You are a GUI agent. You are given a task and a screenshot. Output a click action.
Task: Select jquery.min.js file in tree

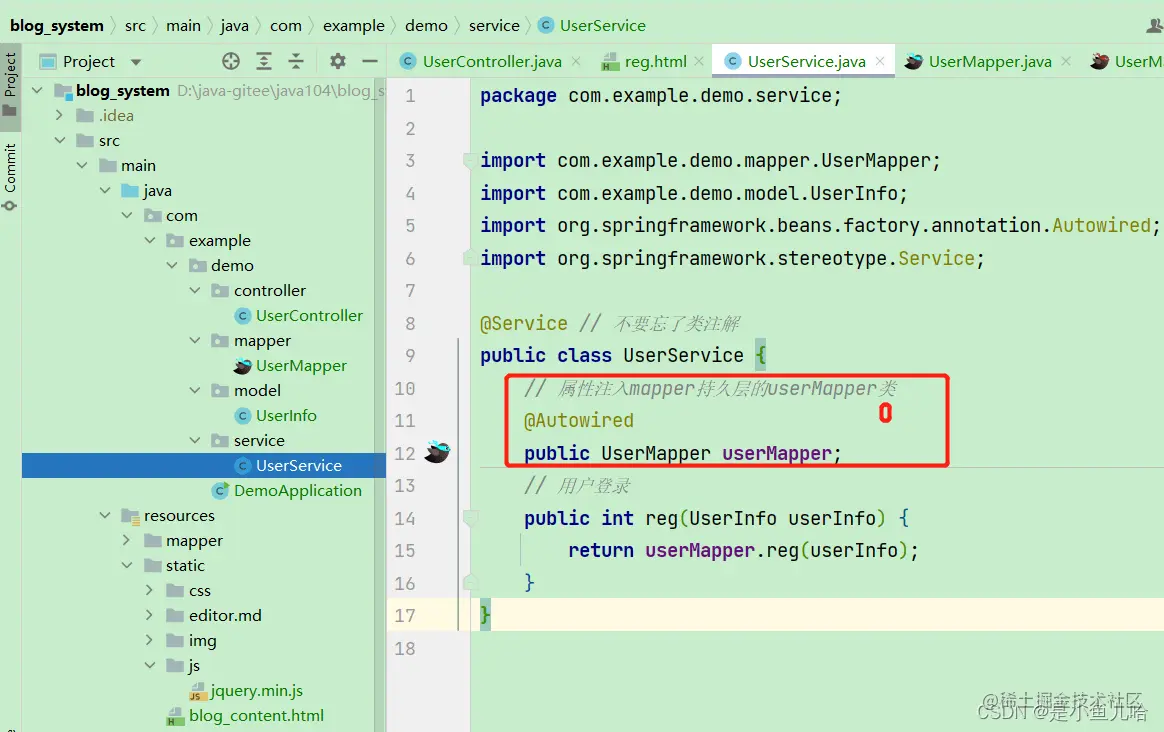click(257, 690)
